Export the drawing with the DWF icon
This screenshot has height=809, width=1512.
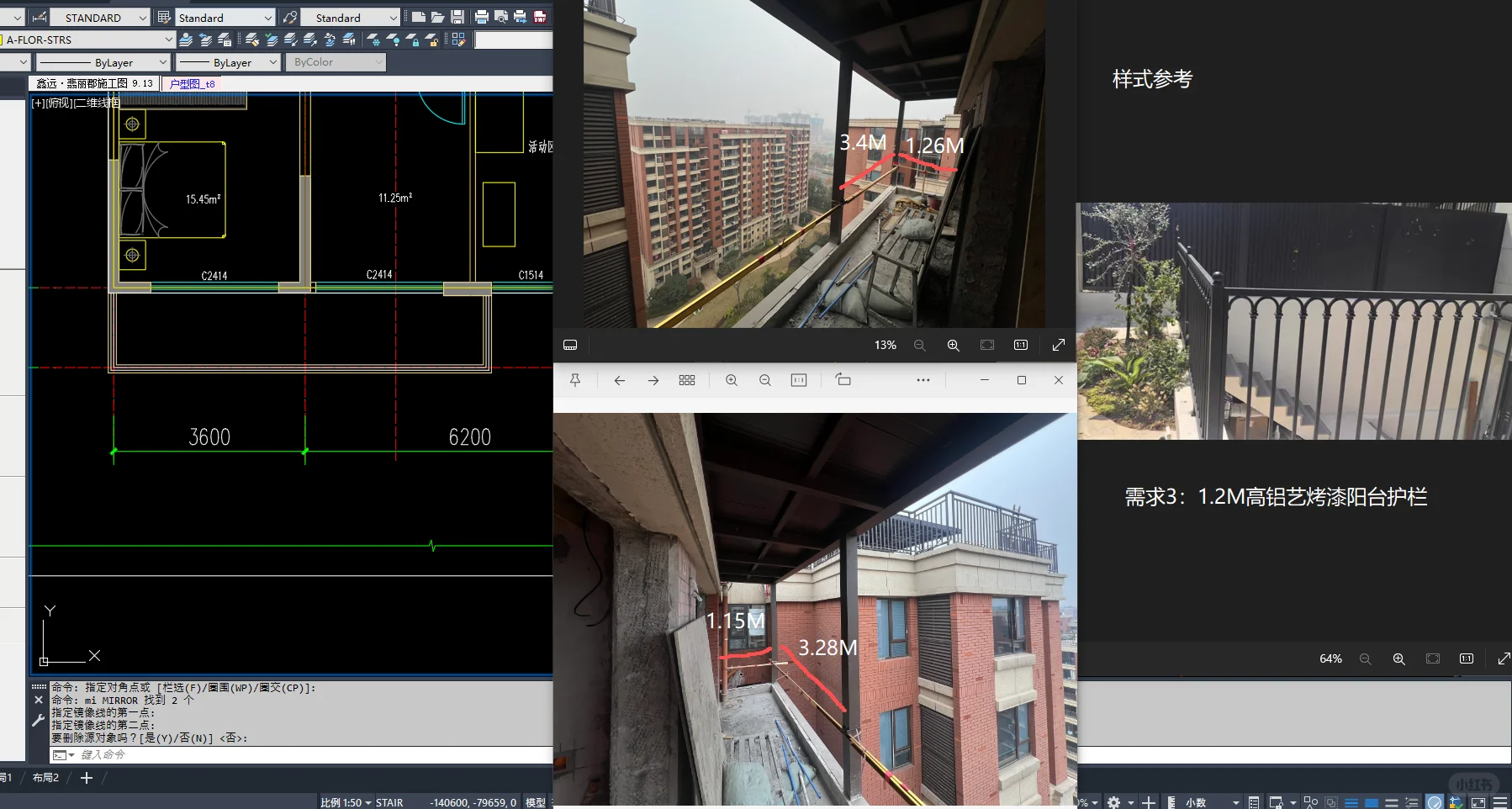539,17
